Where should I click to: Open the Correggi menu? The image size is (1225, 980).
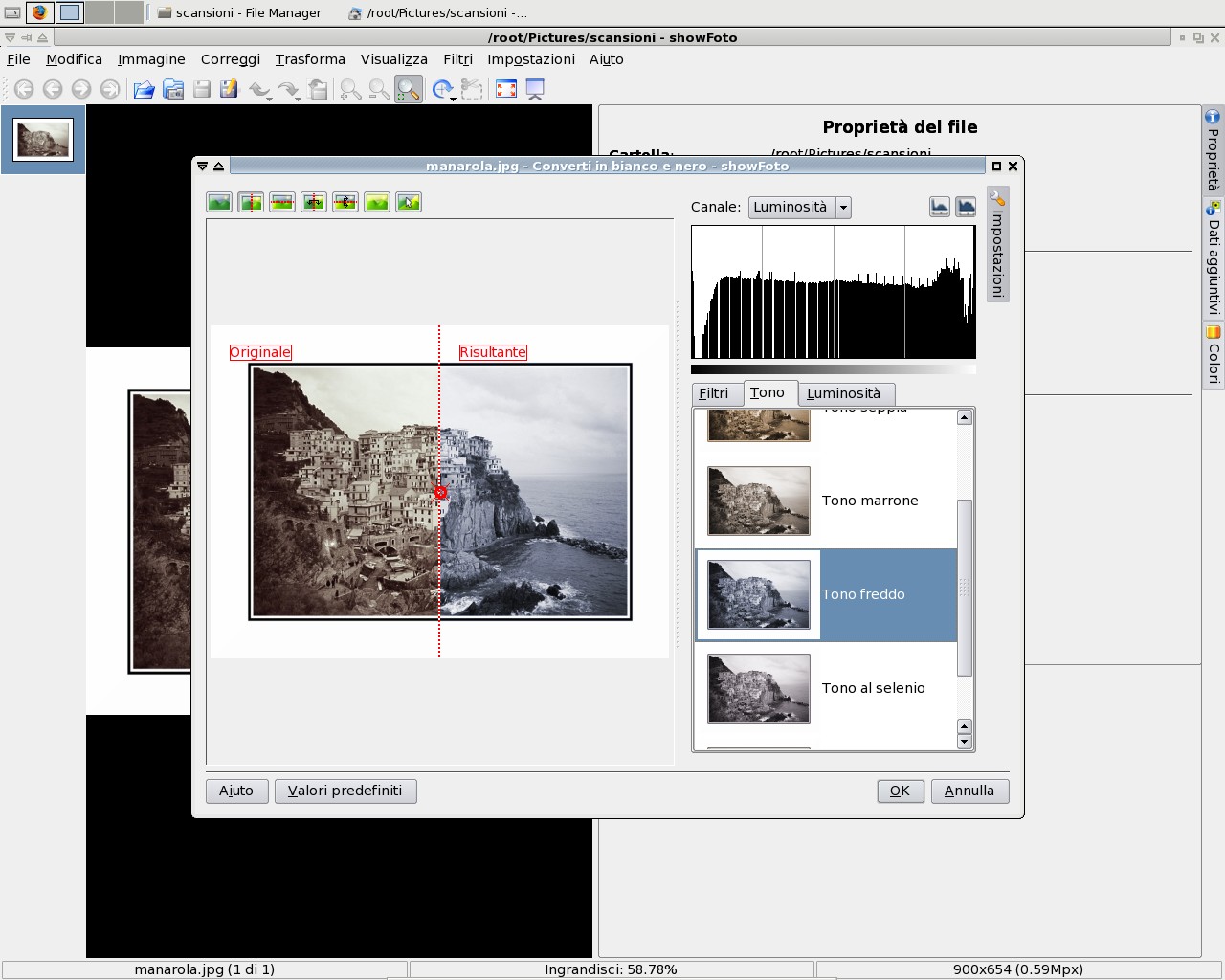click(x=231, y=59)
